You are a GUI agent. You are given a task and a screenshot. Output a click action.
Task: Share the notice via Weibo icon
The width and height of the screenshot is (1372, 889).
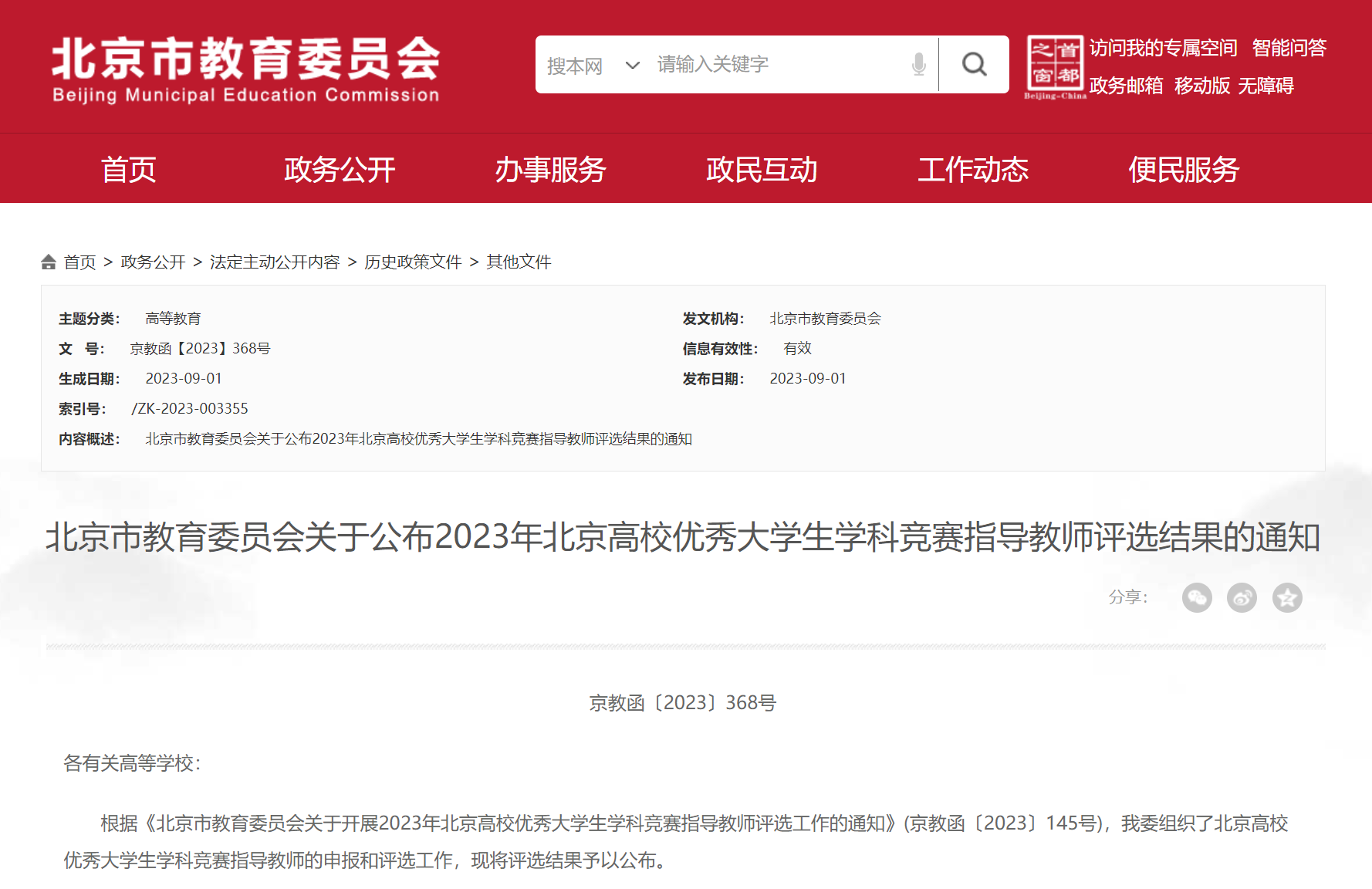click(1242, 597)
